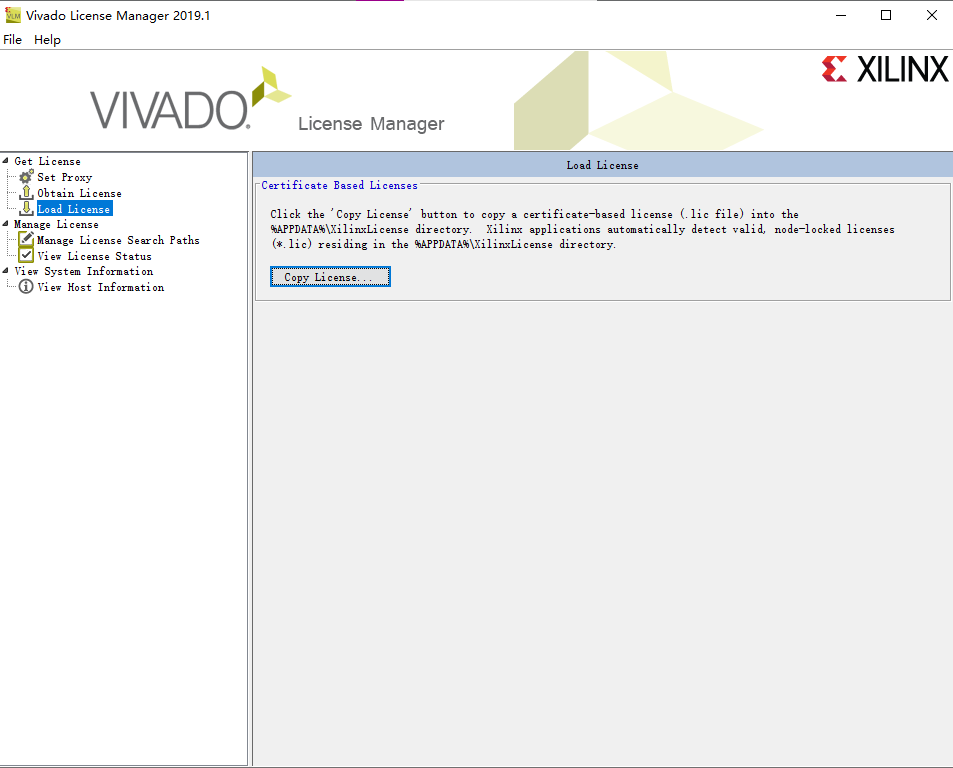Image resolution: width=953 pixels, height=768 pixels.
Task: Collapse the View System Information tree group
Action: 5,271
